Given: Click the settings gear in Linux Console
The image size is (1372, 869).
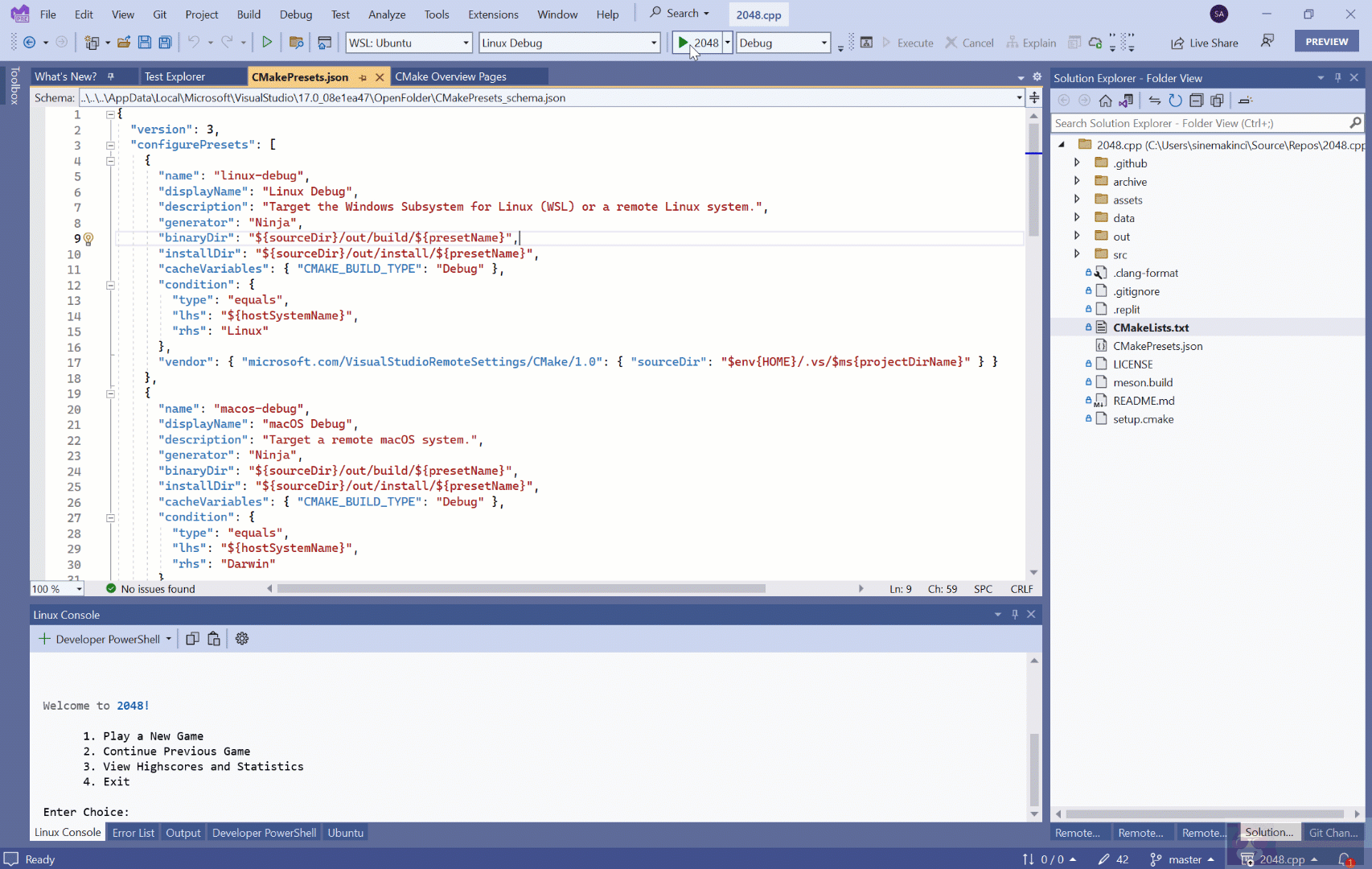Looking at the screenshot, I should point(241,638).
